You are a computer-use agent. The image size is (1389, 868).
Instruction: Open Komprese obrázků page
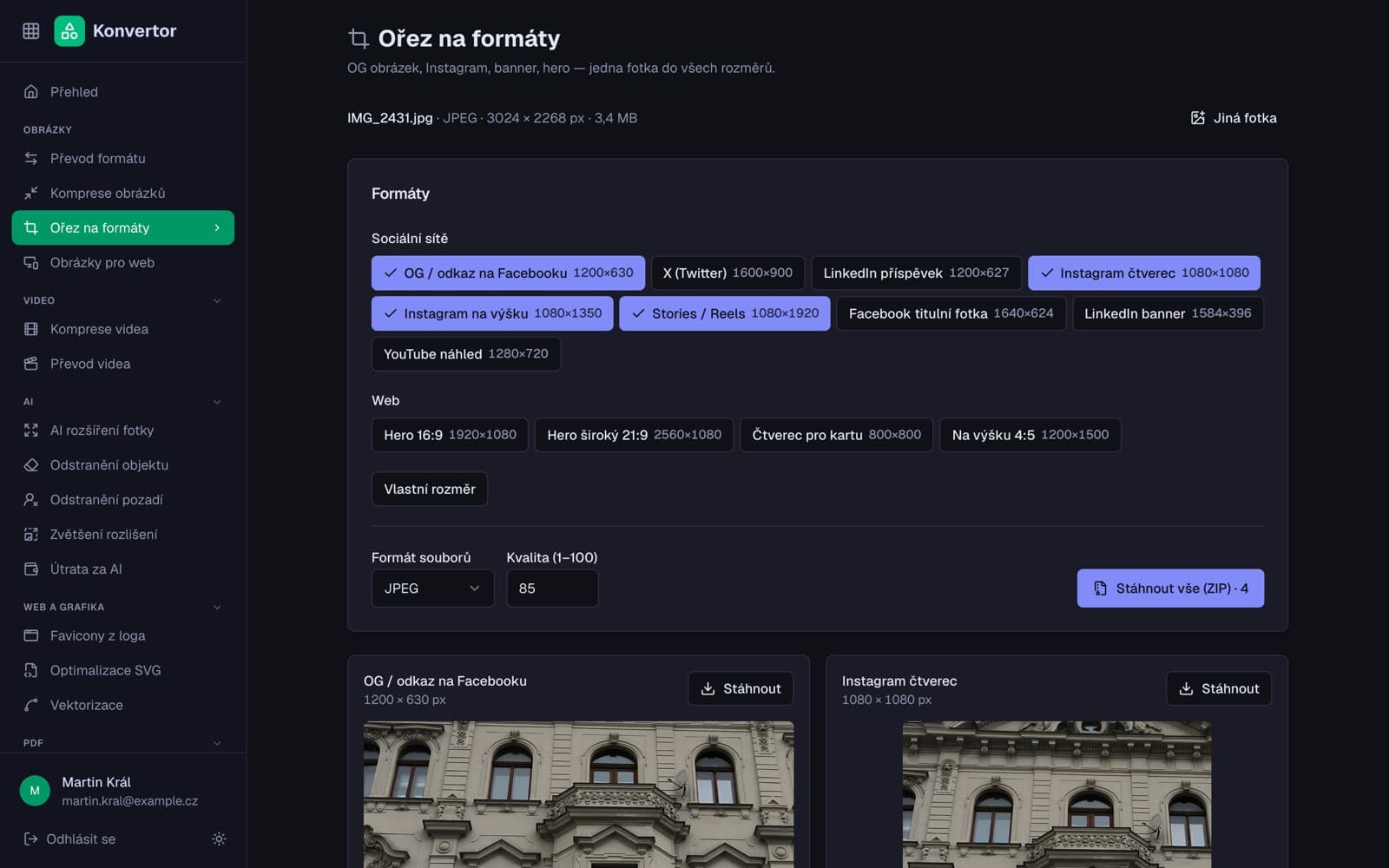tap(123, 193)
